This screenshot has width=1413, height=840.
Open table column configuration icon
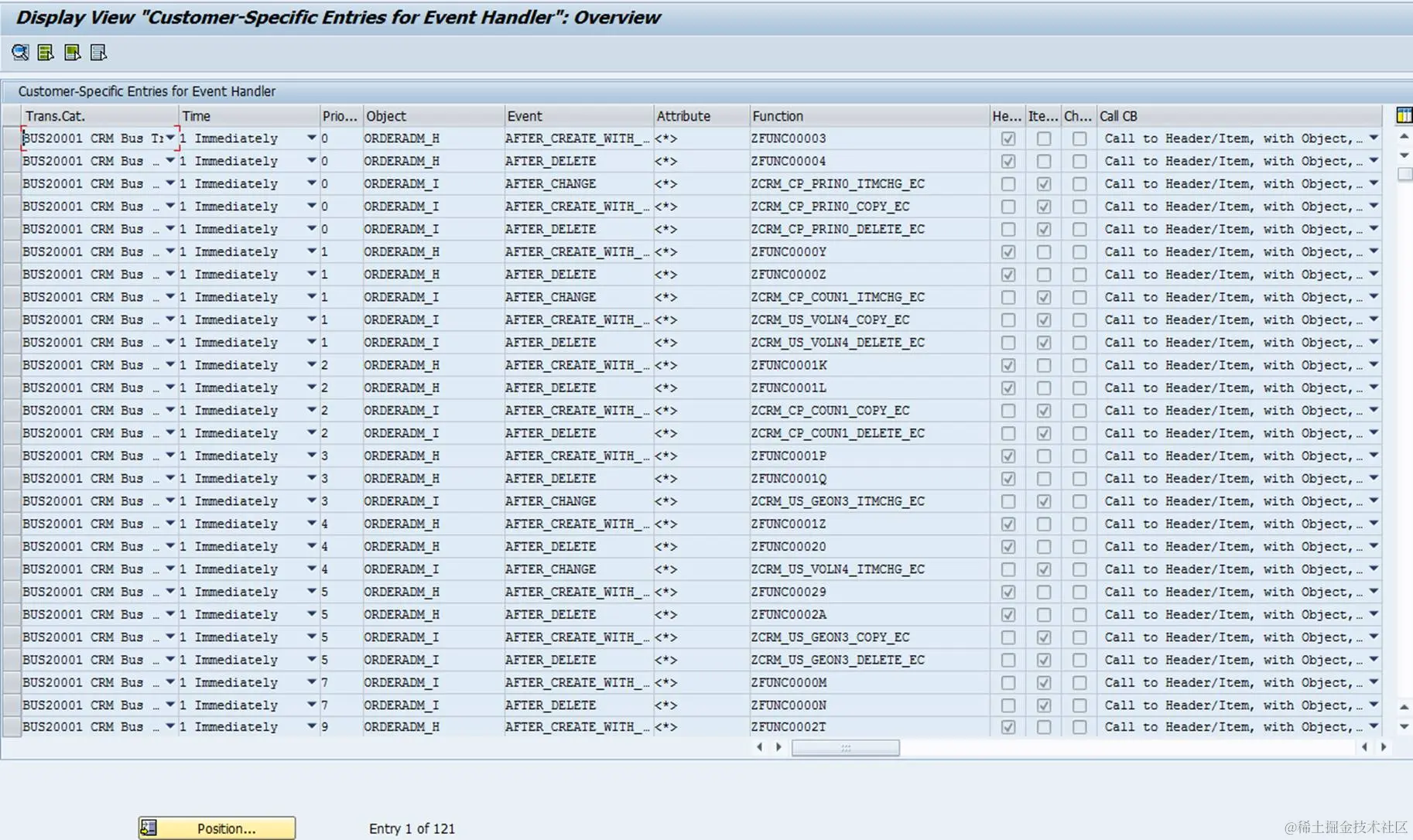tap(1404, 115)
